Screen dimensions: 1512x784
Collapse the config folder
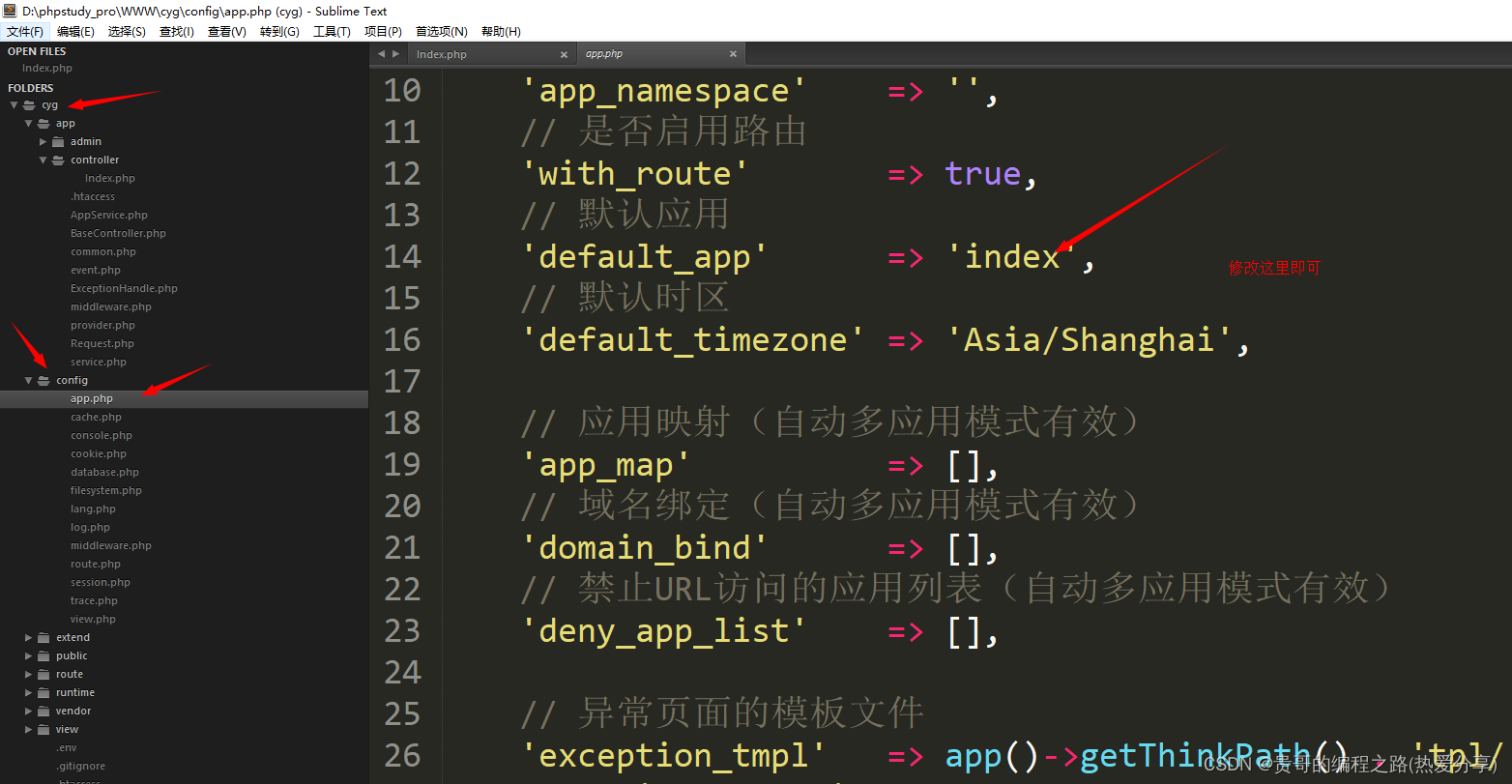28,381
